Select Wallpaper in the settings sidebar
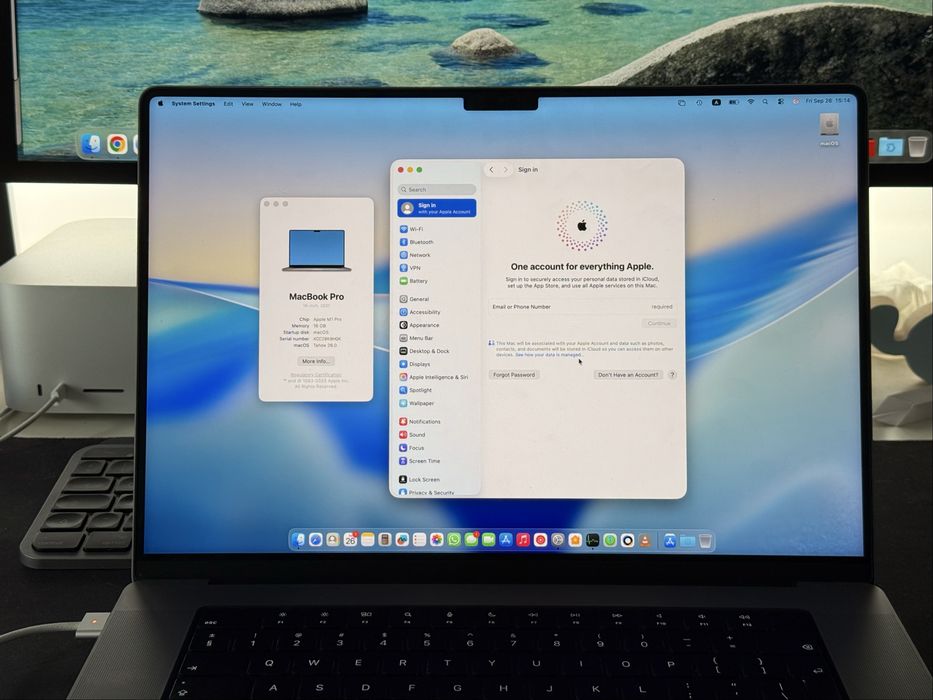The height and width of the screenshot is (700, 933). click(436, 404)
